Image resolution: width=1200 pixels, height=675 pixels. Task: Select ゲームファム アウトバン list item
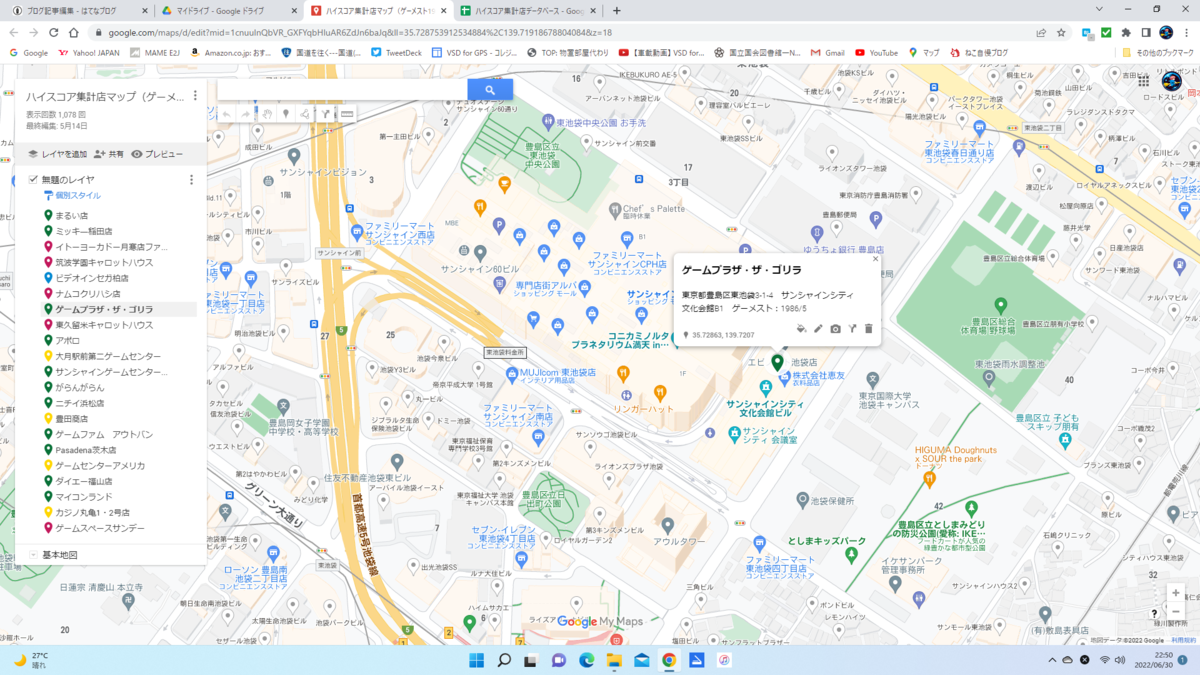coord(104,434)
